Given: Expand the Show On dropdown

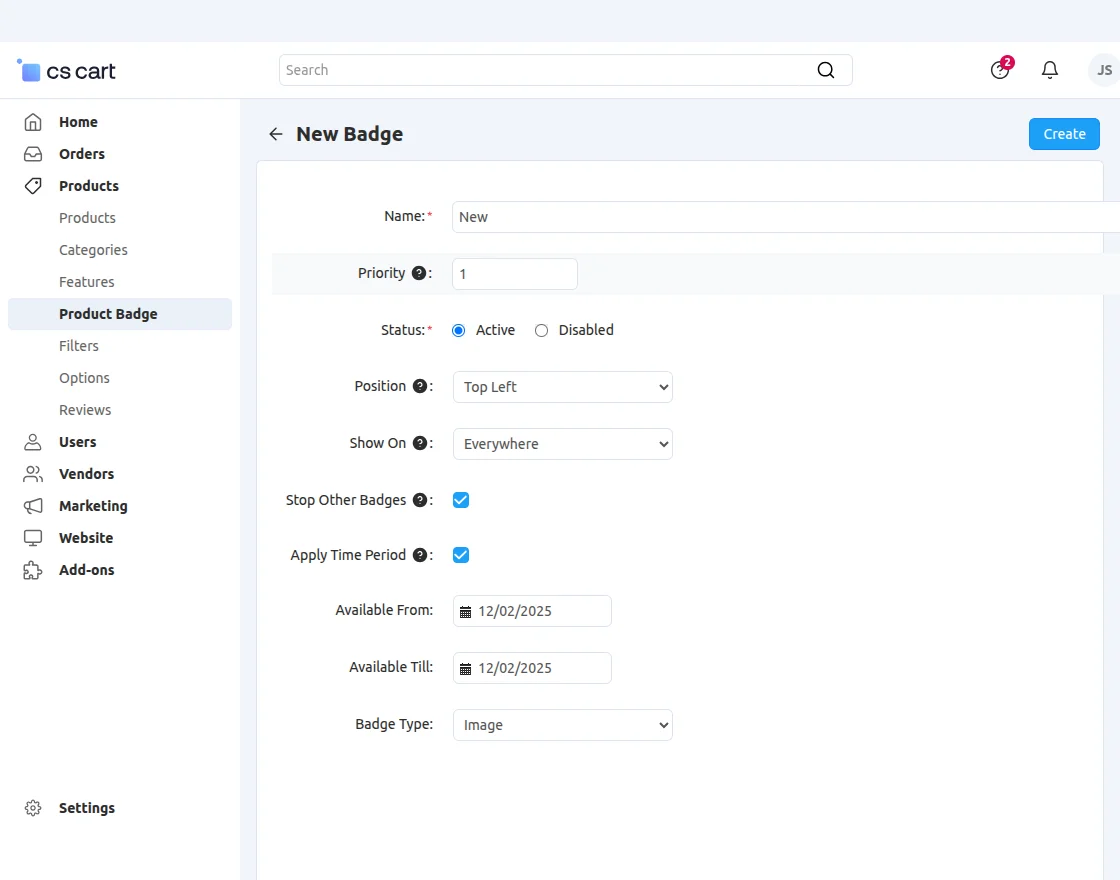Looking at the screenshot, I should coord(562,444).
